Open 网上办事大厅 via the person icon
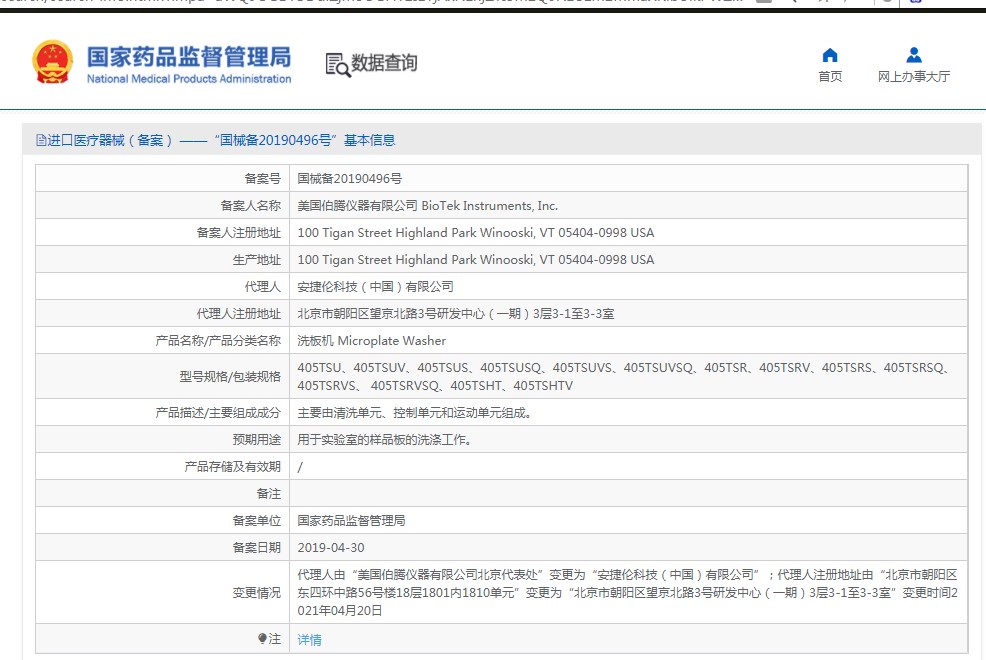 [x=914, y=55]
